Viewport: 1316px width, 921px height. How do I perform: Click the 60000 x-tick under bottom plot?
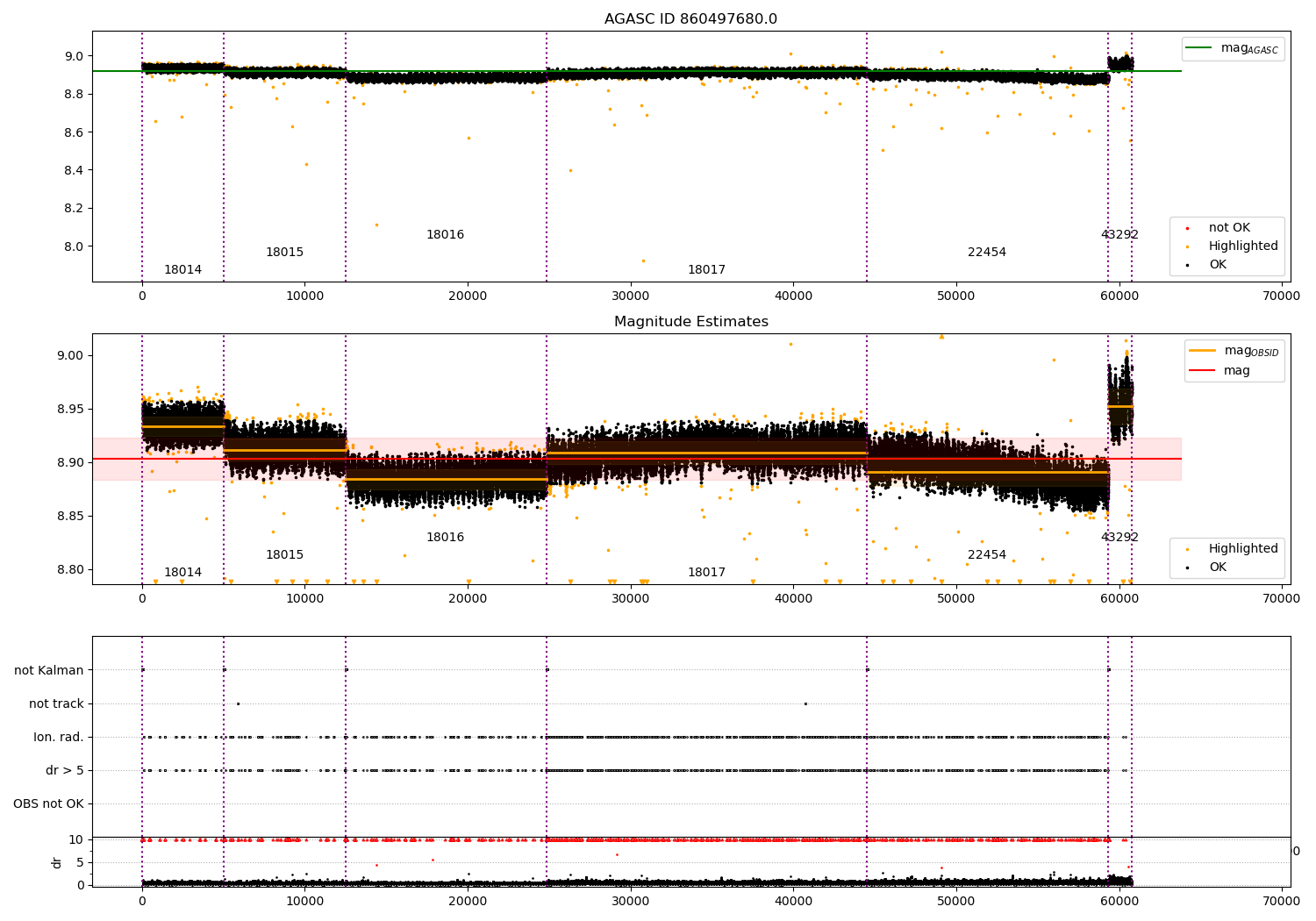point(1119,902)
